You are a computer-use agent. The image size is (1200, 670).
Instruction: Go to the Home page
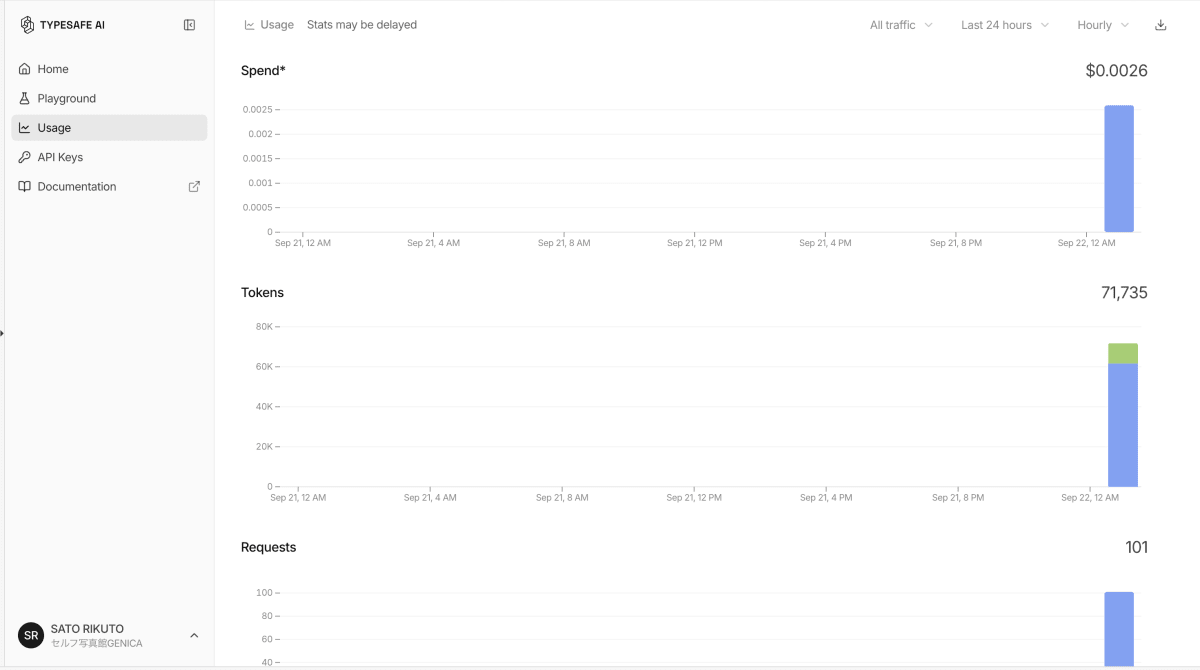pos(109,69)
